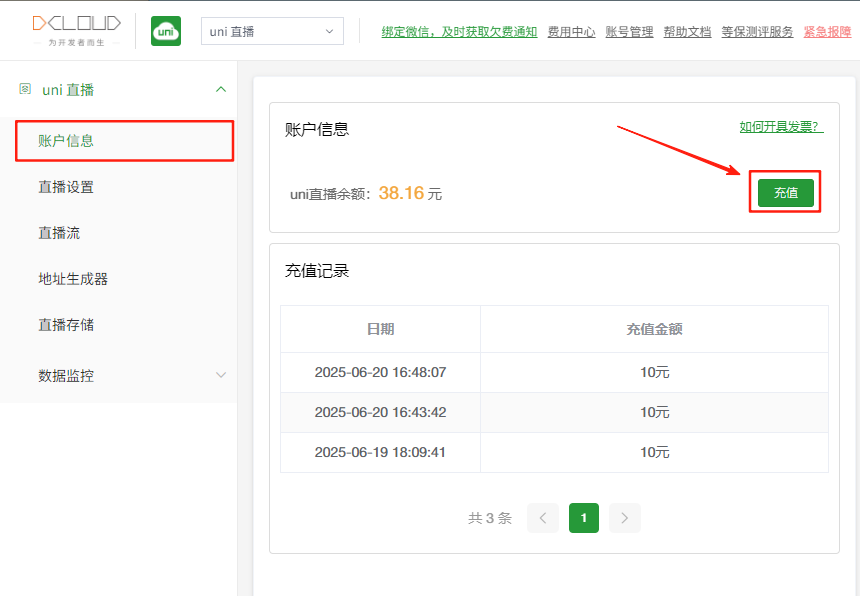860x596 pixels.
Task: Open the 如何开具发票 link
Action: pyautogui.click(x=781, y=127)
